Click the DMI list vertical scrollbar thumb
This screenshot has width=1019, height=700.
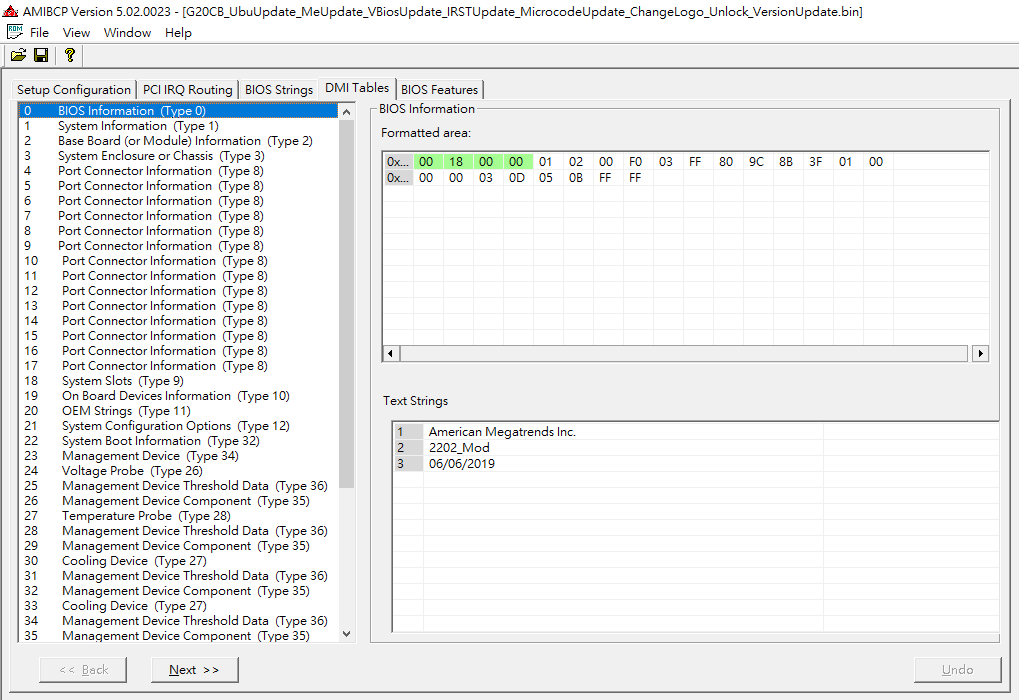[346, 304]
